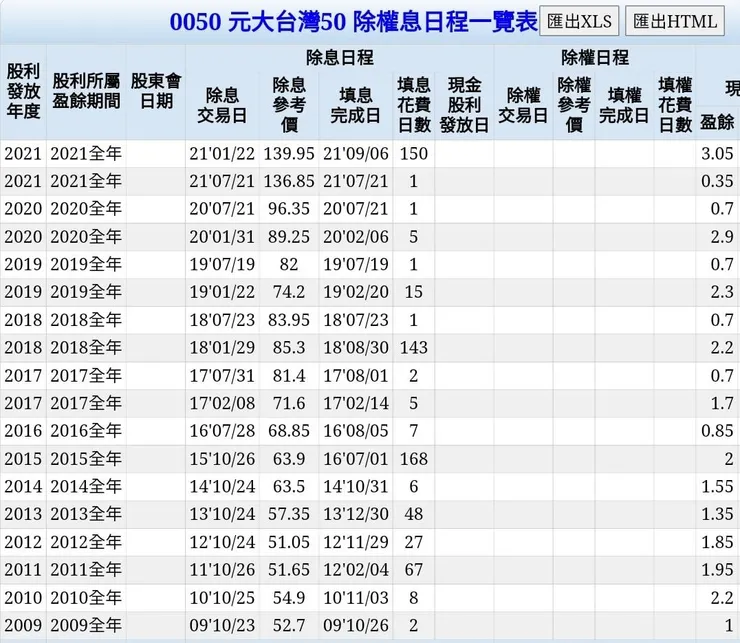Image resolution: width=740 pixels, height=643 pixels.
Task: Click the 匯出XLS export button
Action: coord(579,21)
